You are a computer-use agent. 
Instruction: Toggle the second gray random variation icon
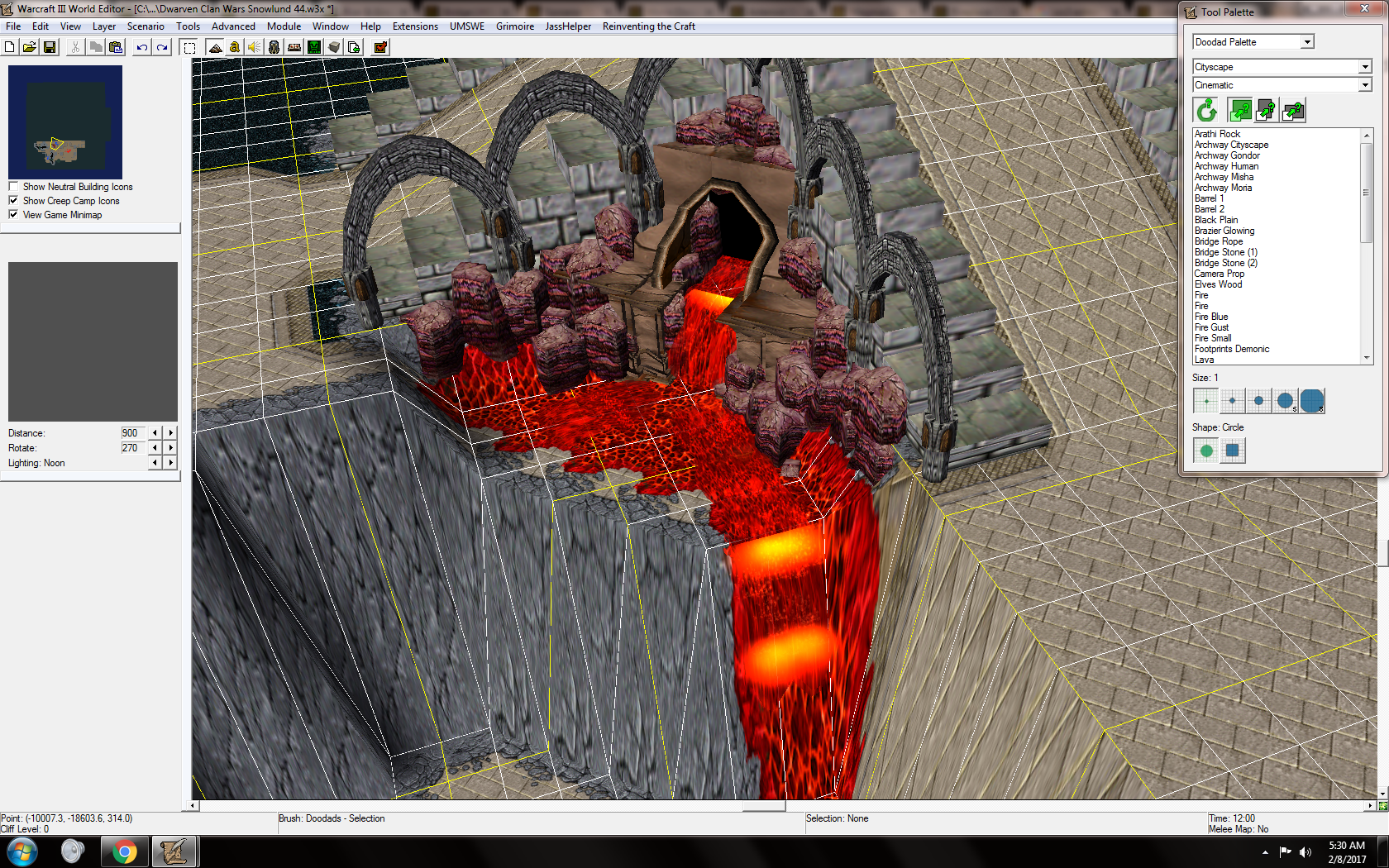1267,110
